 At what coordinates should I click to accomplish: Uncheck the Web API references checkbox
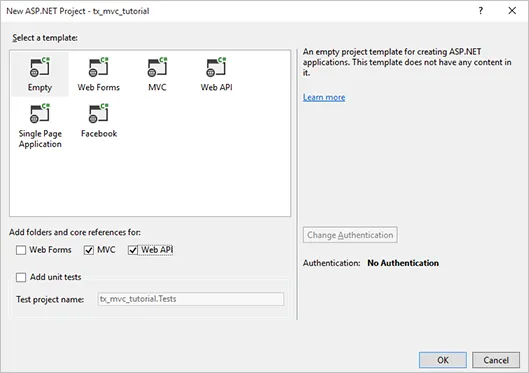[x=133, y=250]
